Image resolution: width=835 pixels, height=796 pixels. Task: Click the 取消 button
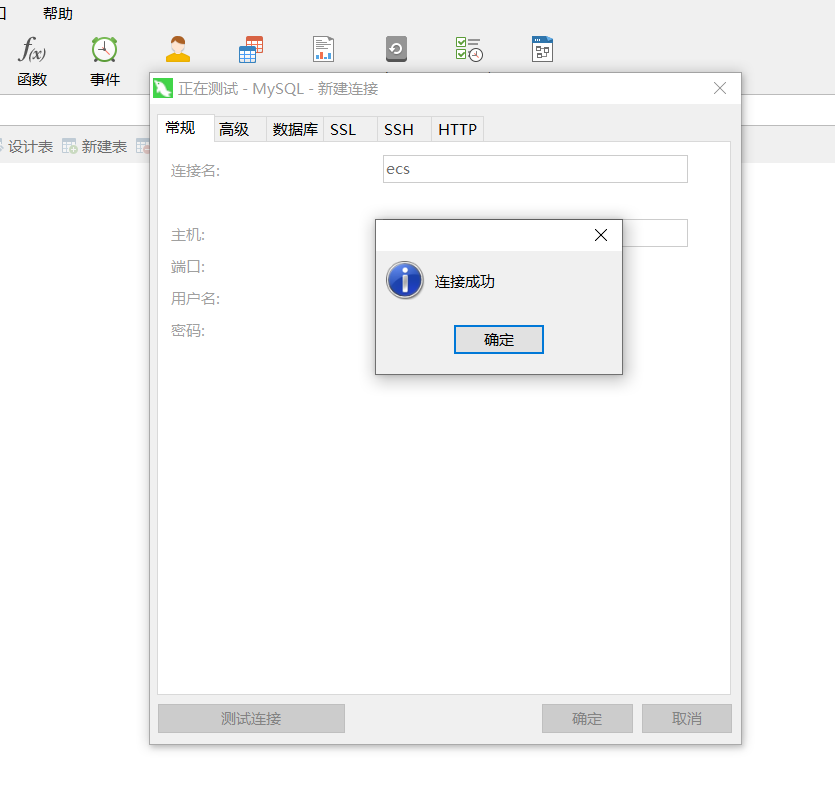(x=687, y=719)
